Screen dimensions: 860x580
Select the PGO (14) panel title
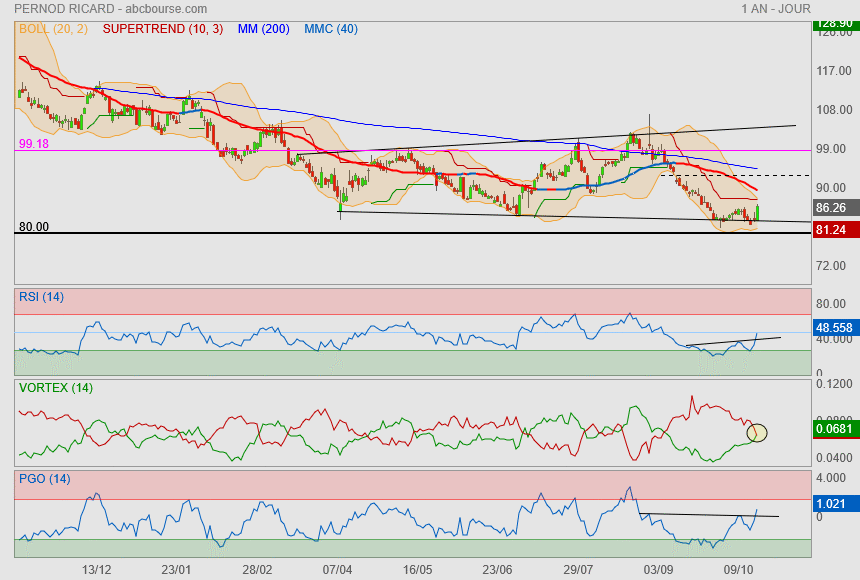coord(44,479)
